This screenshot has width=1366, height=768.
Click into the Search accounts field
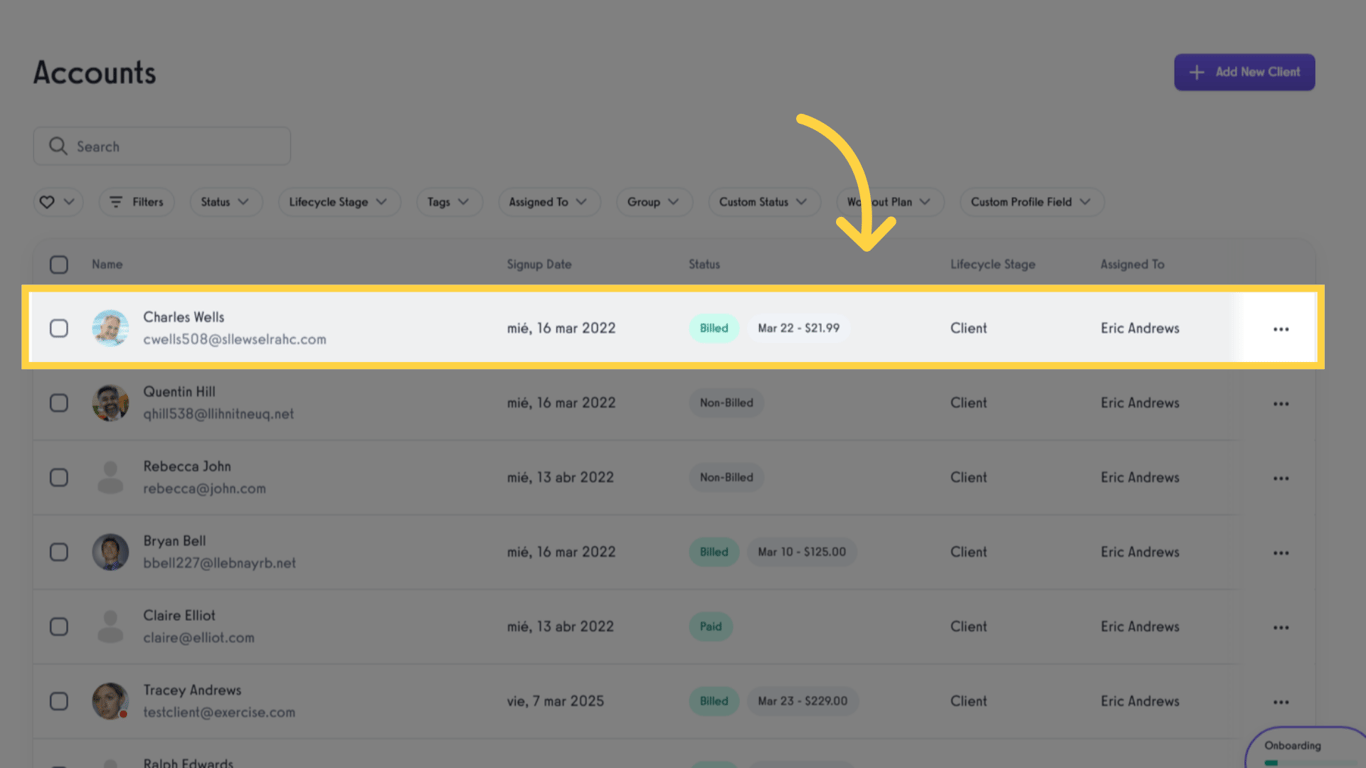tap(162, 146)
